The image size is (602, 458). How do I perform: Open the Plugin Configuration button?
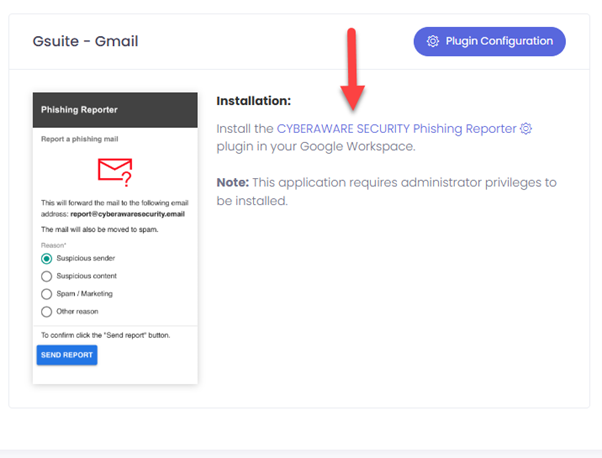click(x=489, y=41)
